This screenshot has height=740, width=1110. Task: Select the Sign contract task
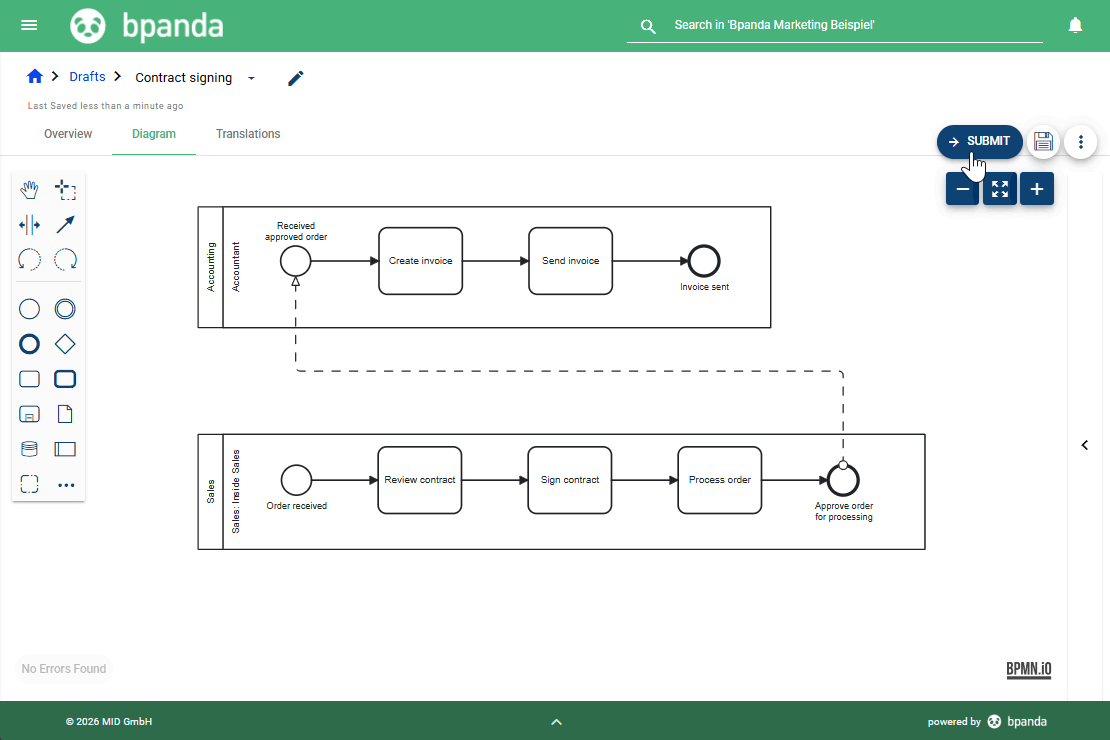pos(570,480)
